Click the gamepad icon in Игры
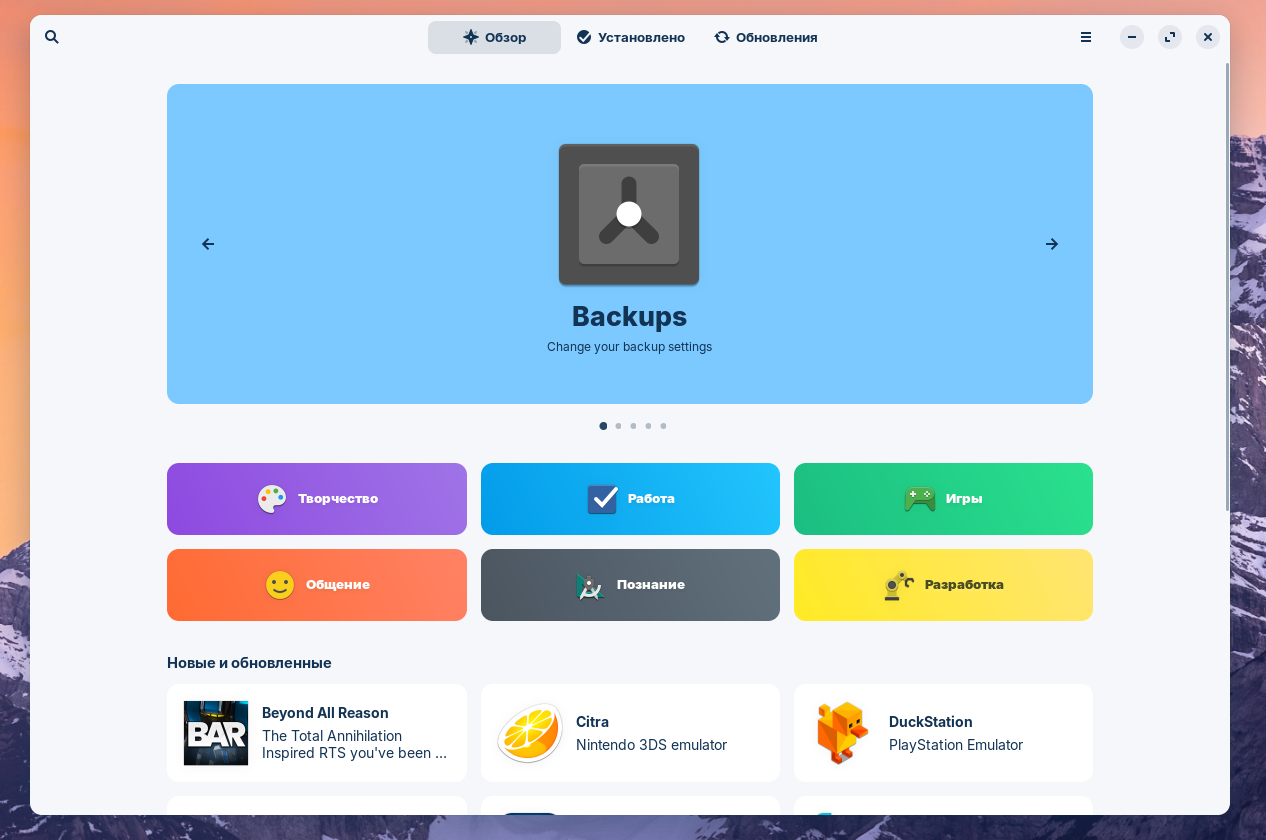This screenshot has width=1266, height=840. tap(919, 499)
